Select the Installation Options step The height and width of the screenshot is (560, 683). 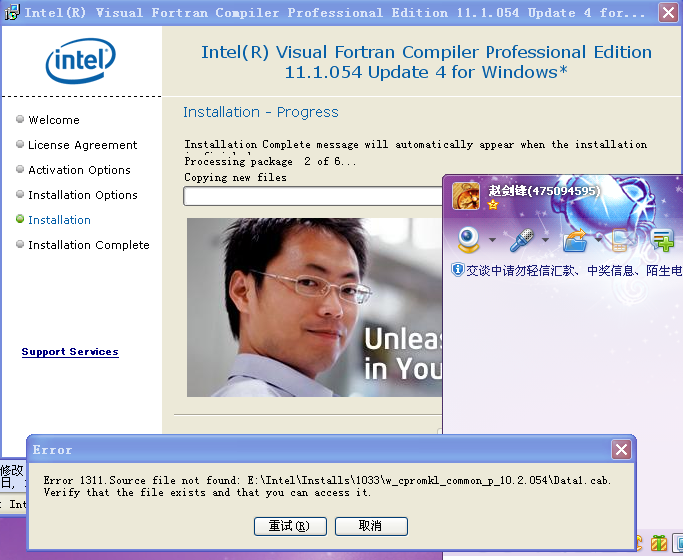83,195
